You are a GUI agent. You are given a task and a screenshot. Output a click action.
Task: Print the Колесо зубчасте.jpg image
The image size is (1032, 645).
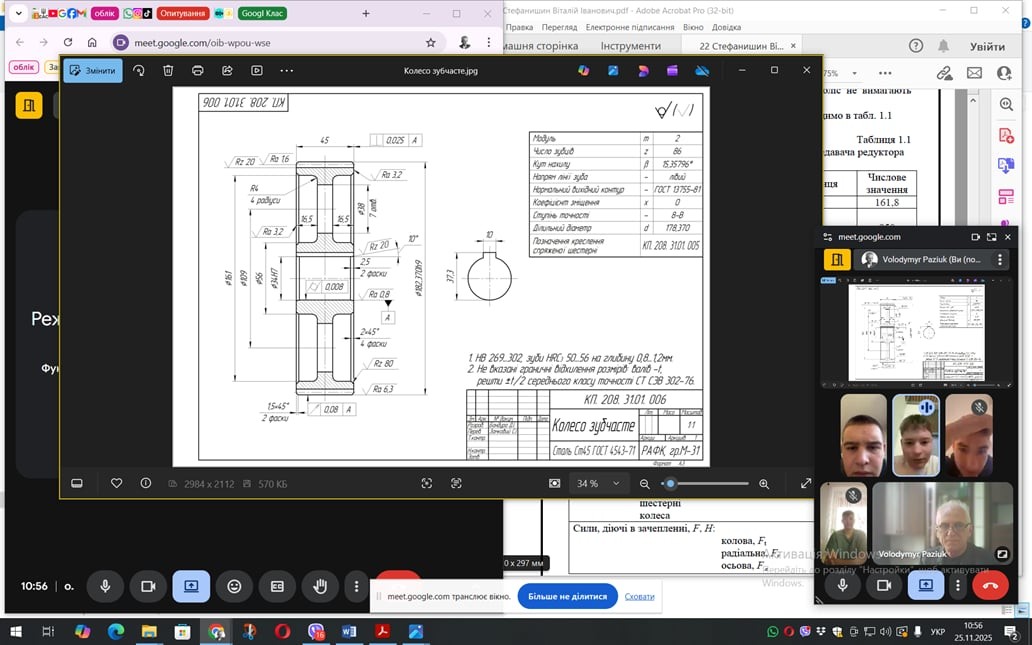point(198,71)
